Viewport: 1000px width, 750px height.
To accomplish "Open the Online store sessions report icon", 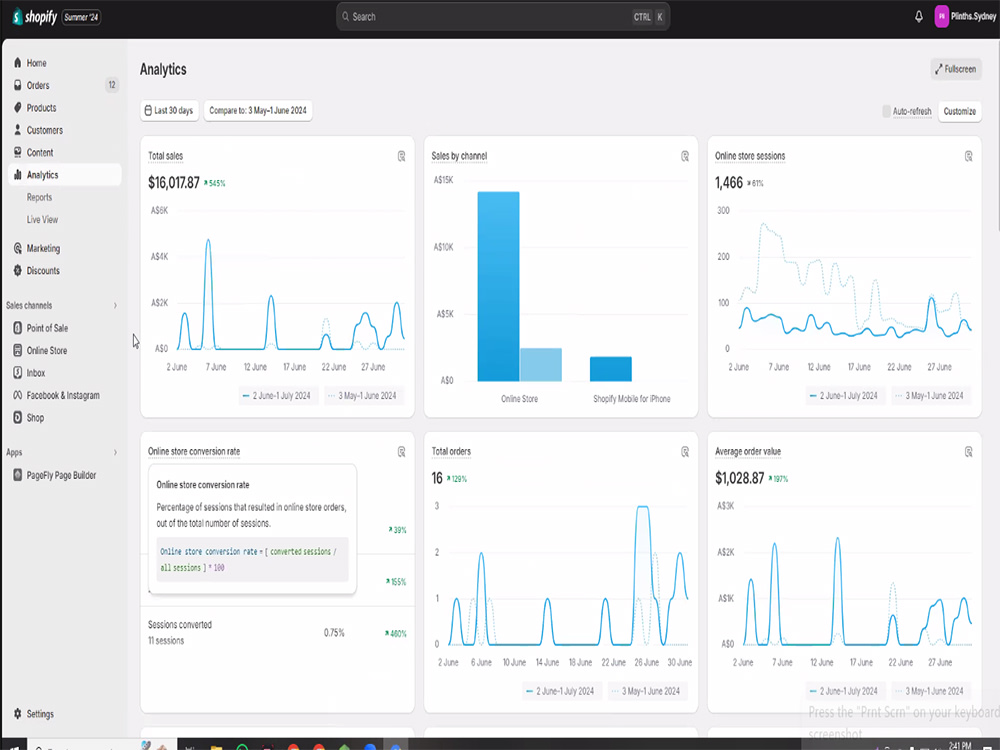I will point(968,156).
